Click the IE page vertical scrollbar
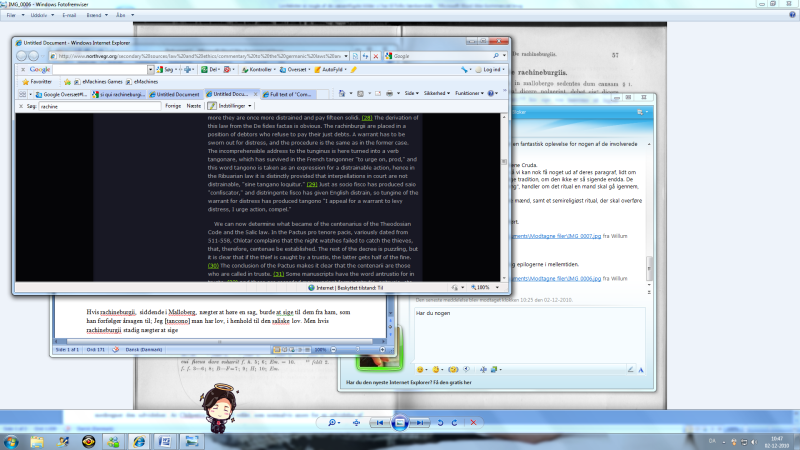This screenshot has height=450, width=800. point(504,197)
